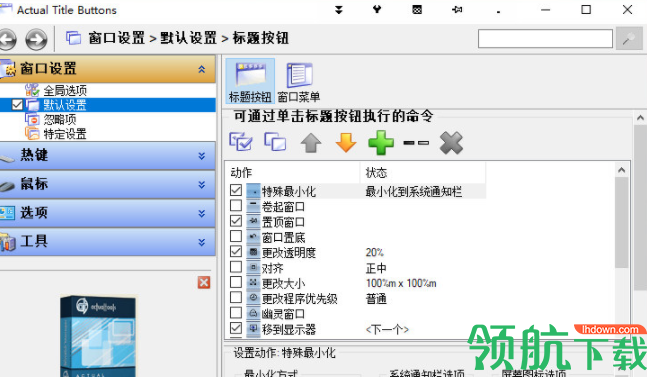Expand the 选项 section
The height and width of the screenshot is (377, 647).
[201, 213]
